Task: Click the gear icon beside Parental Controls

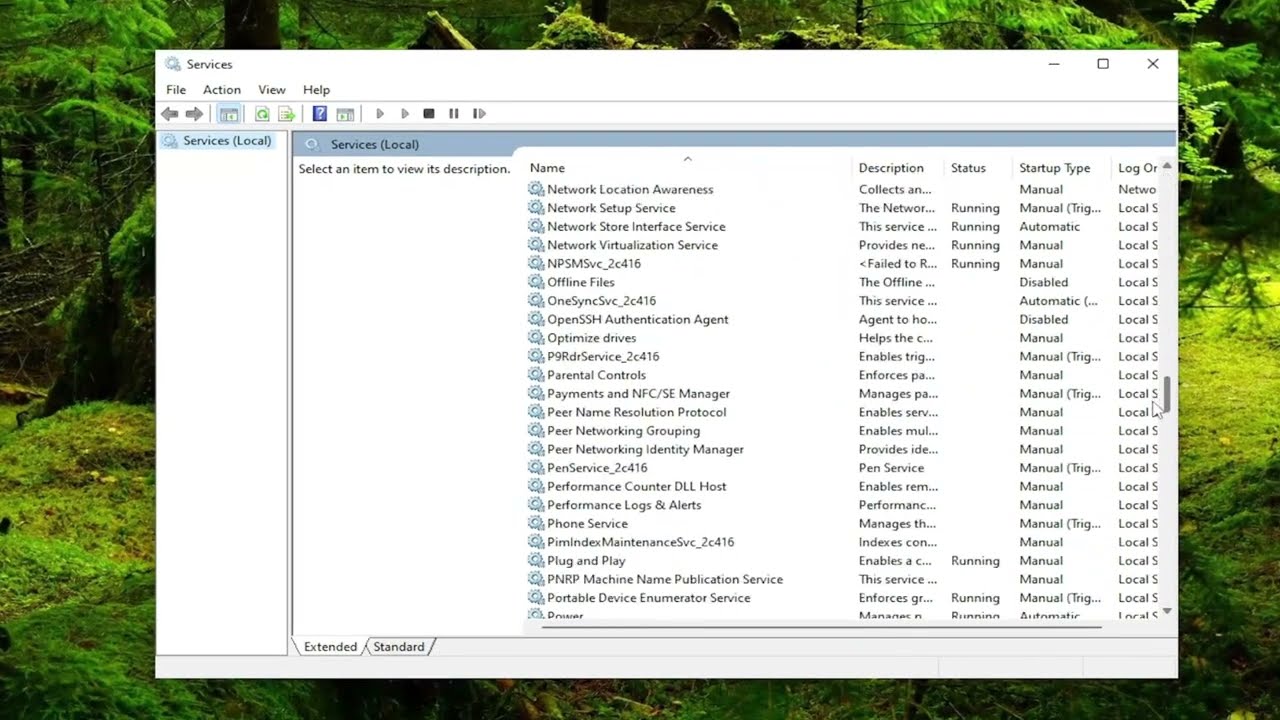Action: 536,375
